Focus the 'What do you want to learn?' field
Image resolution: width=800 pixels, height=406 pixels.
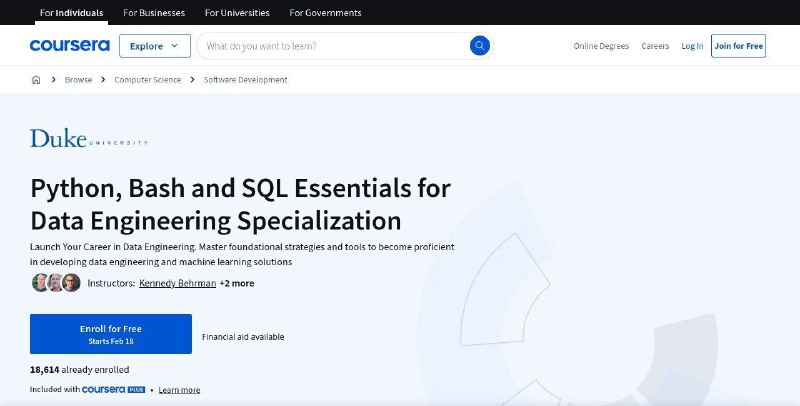tap(334, 46)
